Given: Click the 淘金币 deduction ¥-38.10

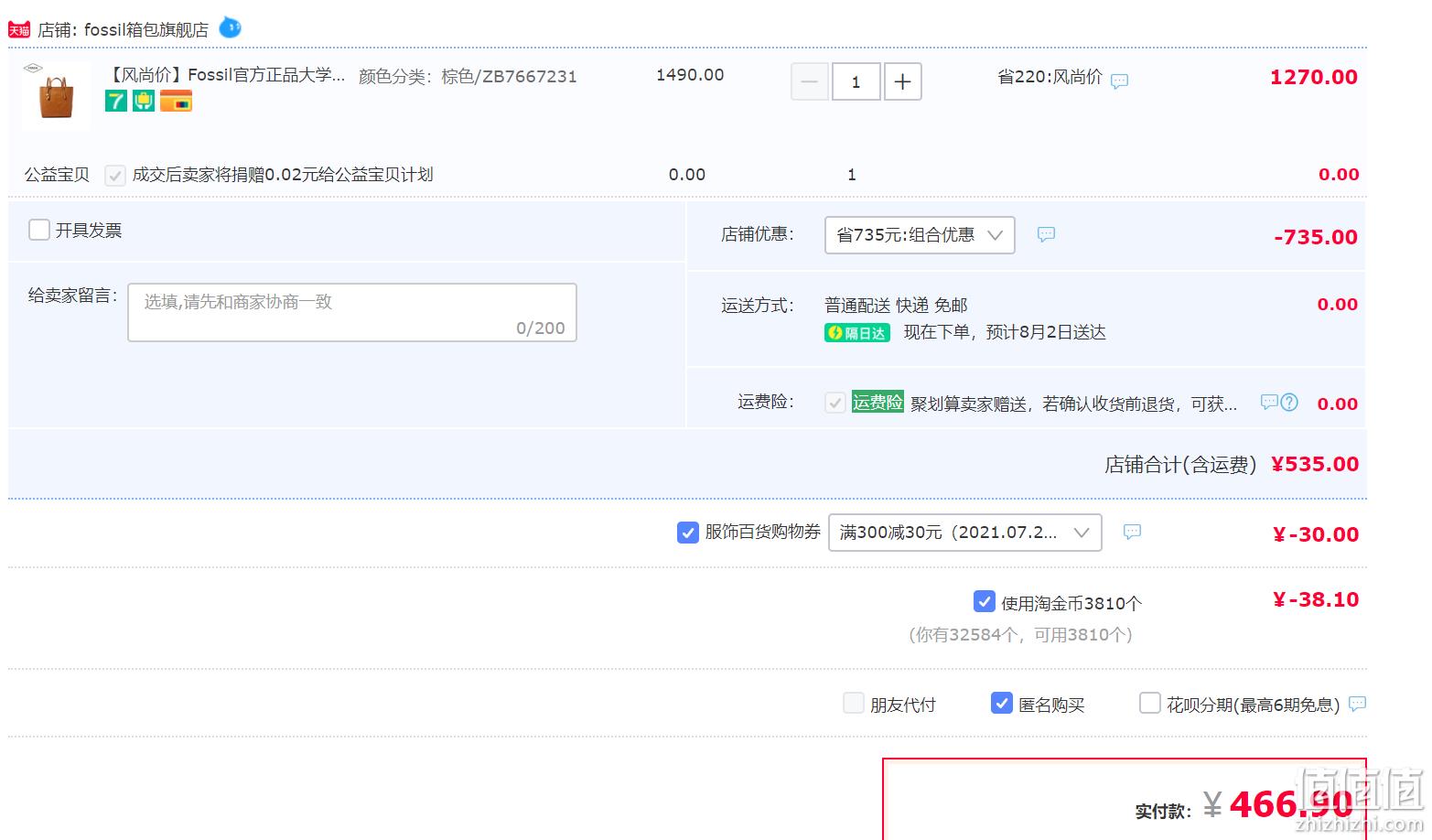Looking at the screenshot, I should tap(1316, 599).
